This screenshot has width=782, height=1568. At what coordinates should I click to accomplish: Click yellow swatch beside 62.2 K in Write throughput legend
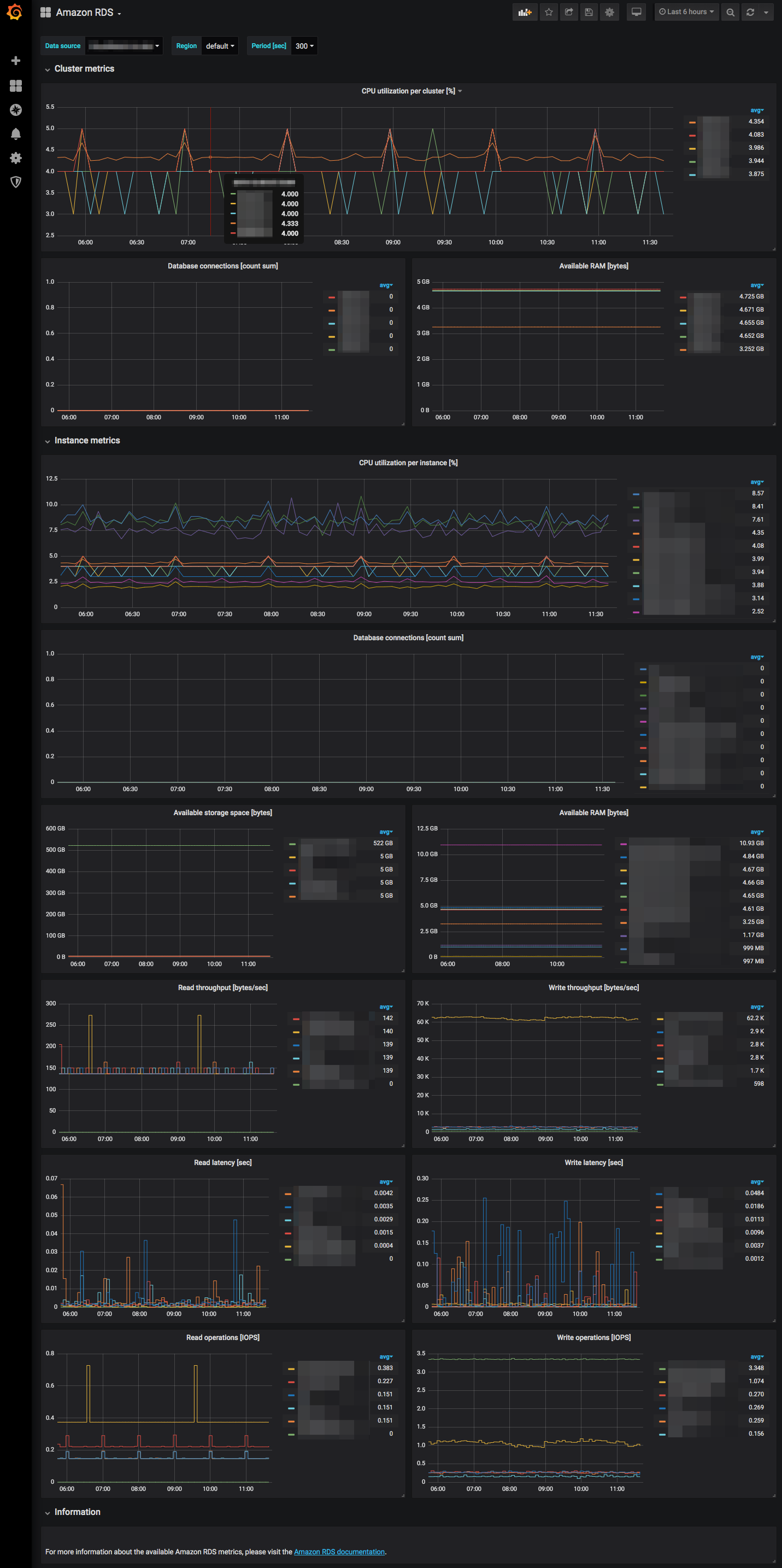pyautogui.click(x=660, y=1019)
